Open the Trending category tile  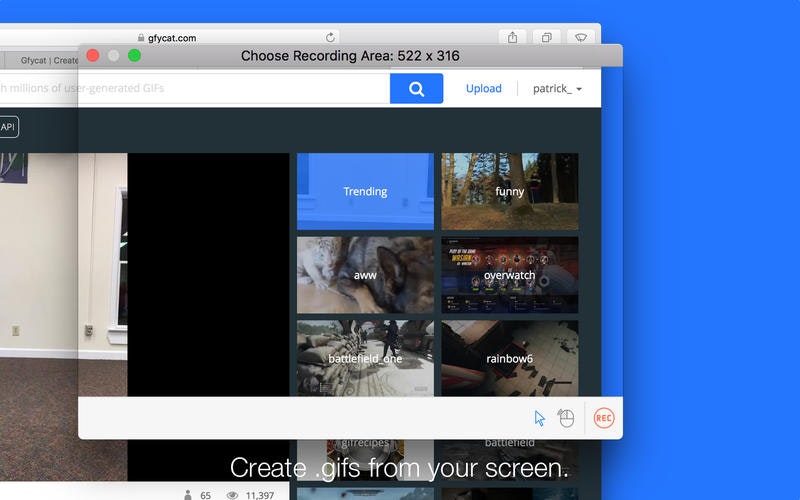(365, 191)
